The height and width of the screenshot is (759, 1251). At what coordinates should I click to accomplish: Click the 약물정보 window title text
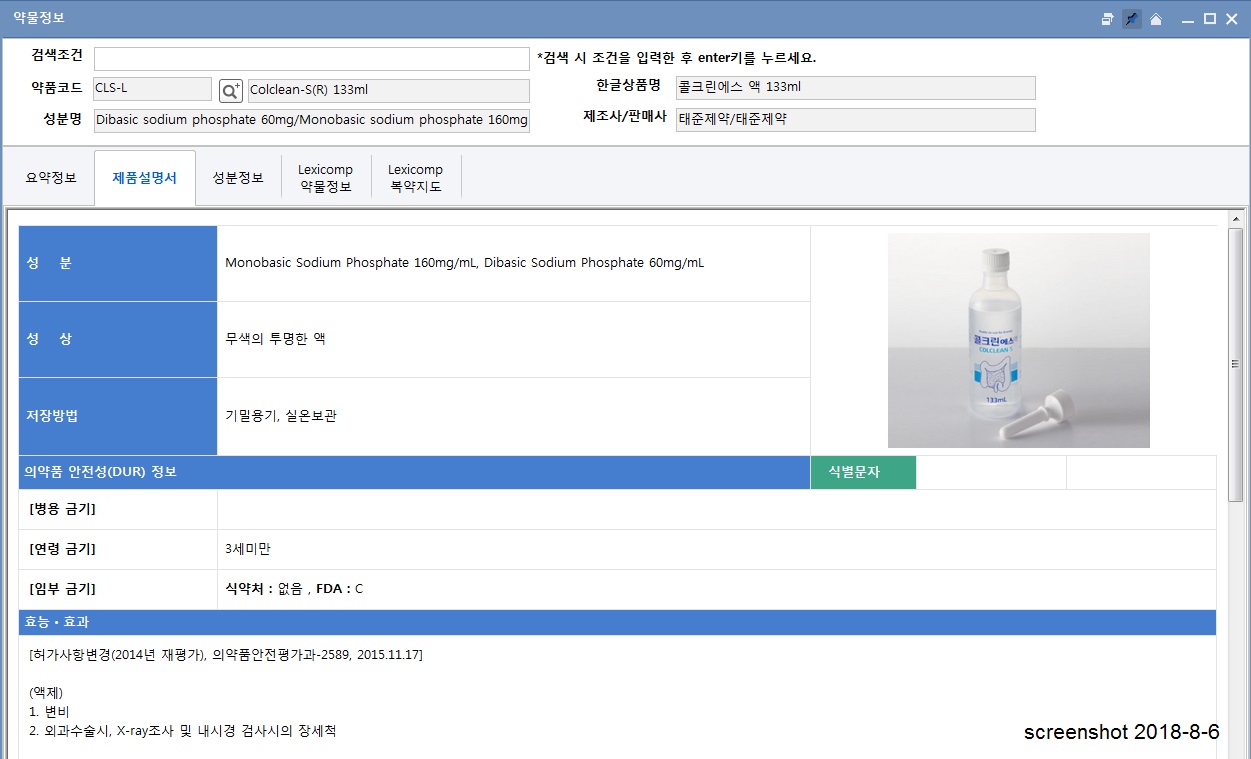point(39,19)
